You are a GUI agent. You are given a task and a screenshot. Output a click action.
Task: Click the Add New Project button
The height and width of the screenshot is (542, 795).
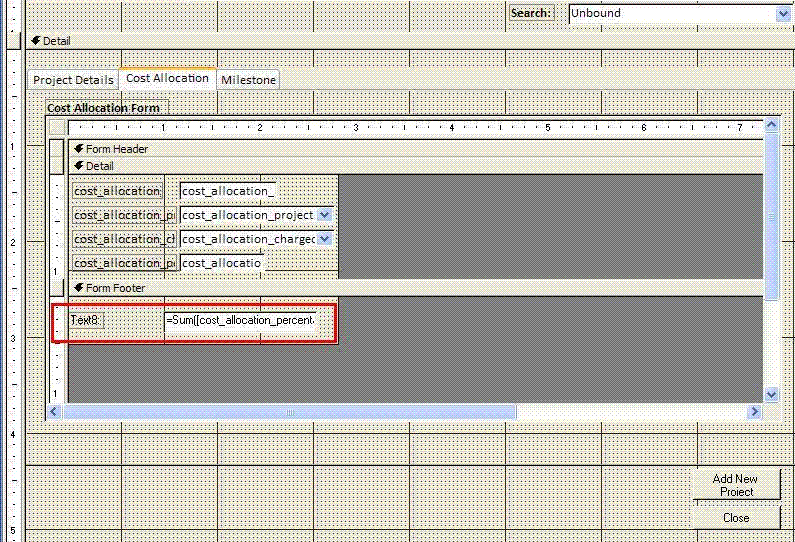(736, 485)
